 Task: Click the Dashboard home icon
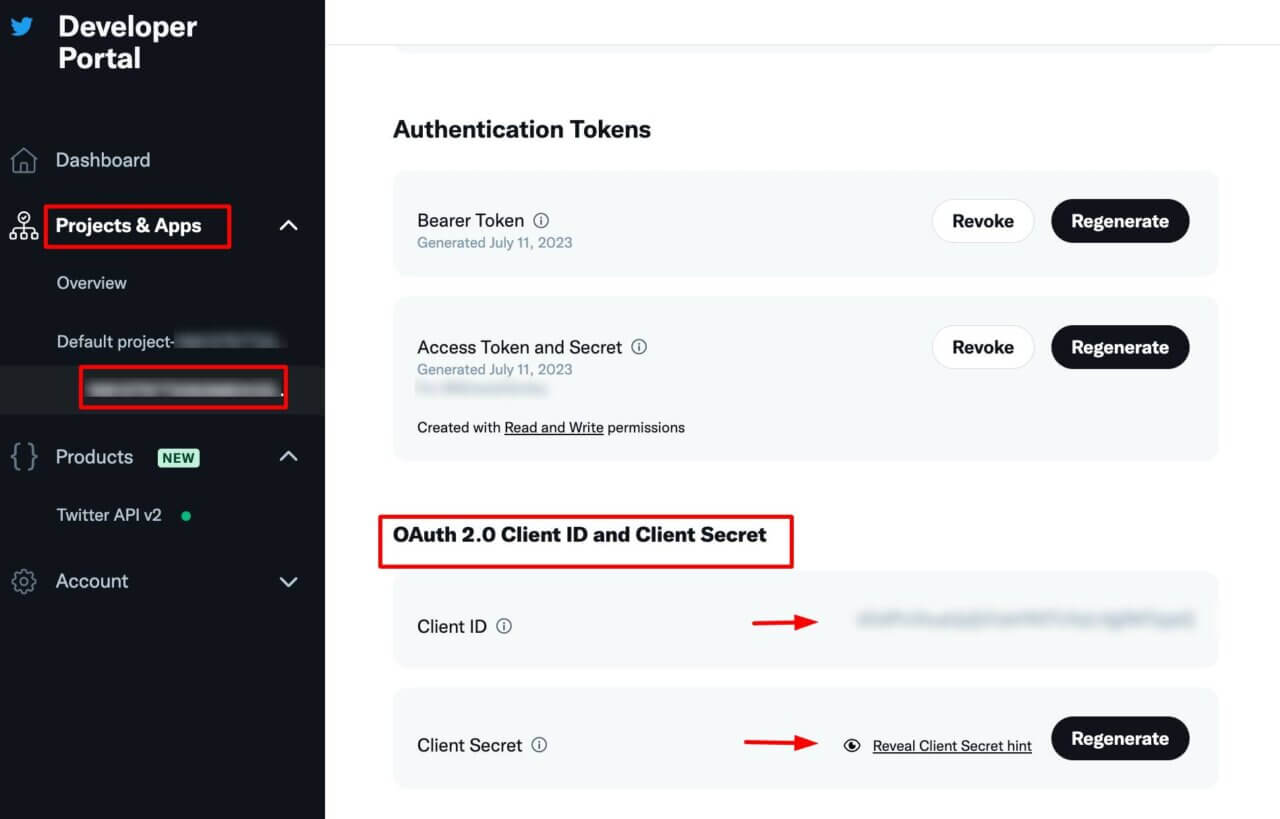[x=23, y=160]
